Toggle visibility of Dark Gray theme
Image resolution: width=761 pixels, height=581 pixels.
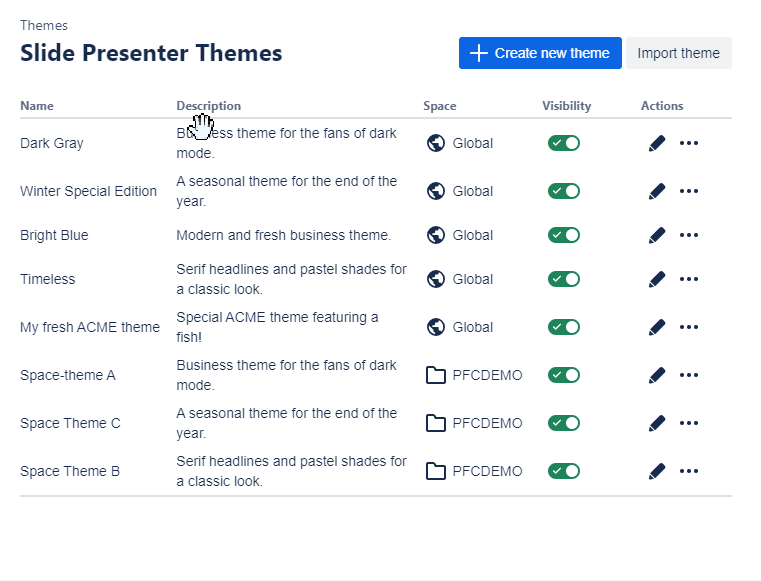pyautogui.click(x=563, y=143)
